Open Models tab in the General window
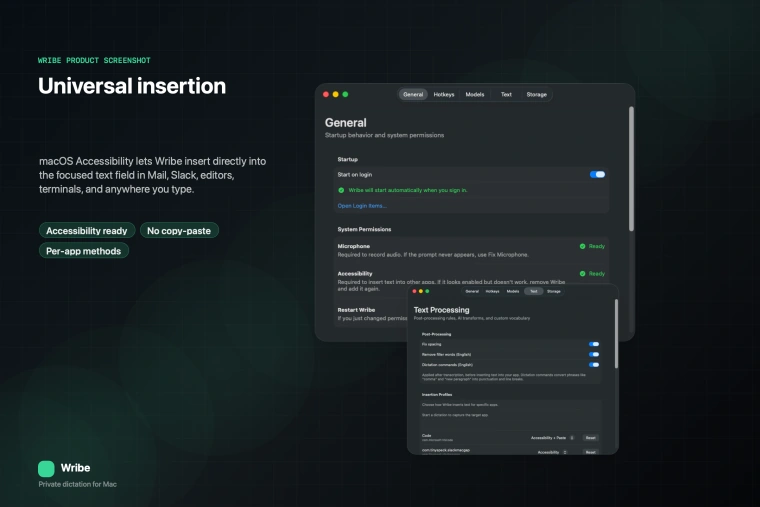 click(475, 94)
